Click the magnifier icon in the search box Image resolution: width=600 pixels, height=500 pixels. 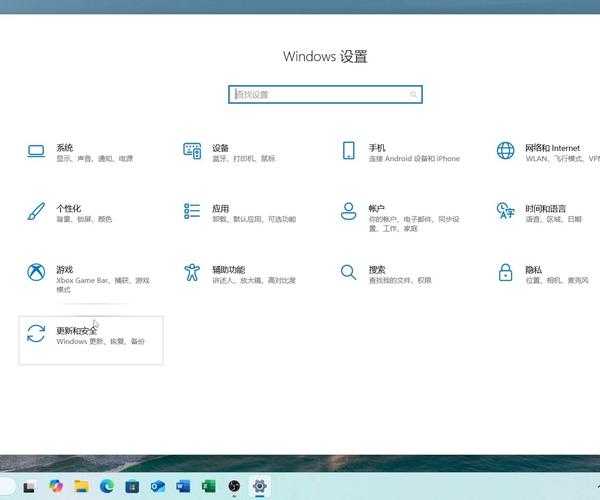pos(413,95)
